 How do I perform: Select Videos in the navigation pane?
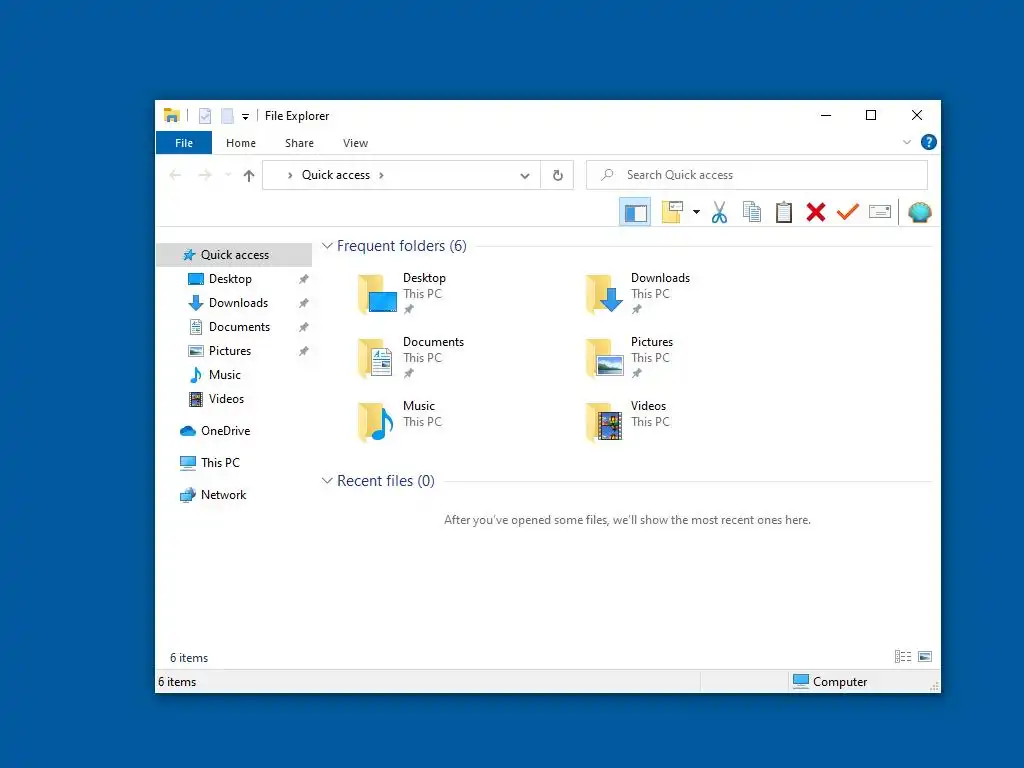[x=226, y=399]
